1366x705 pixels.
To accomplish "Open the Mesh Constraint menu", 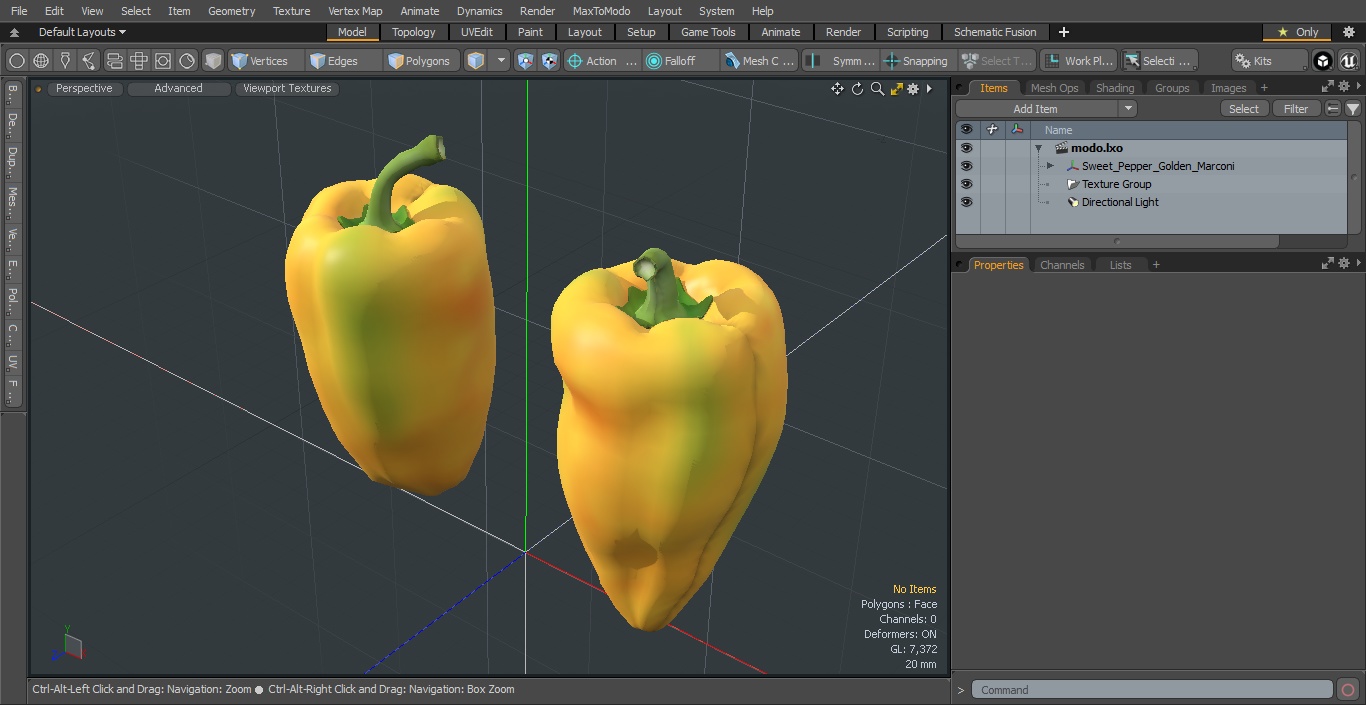I will click(760, 61).
